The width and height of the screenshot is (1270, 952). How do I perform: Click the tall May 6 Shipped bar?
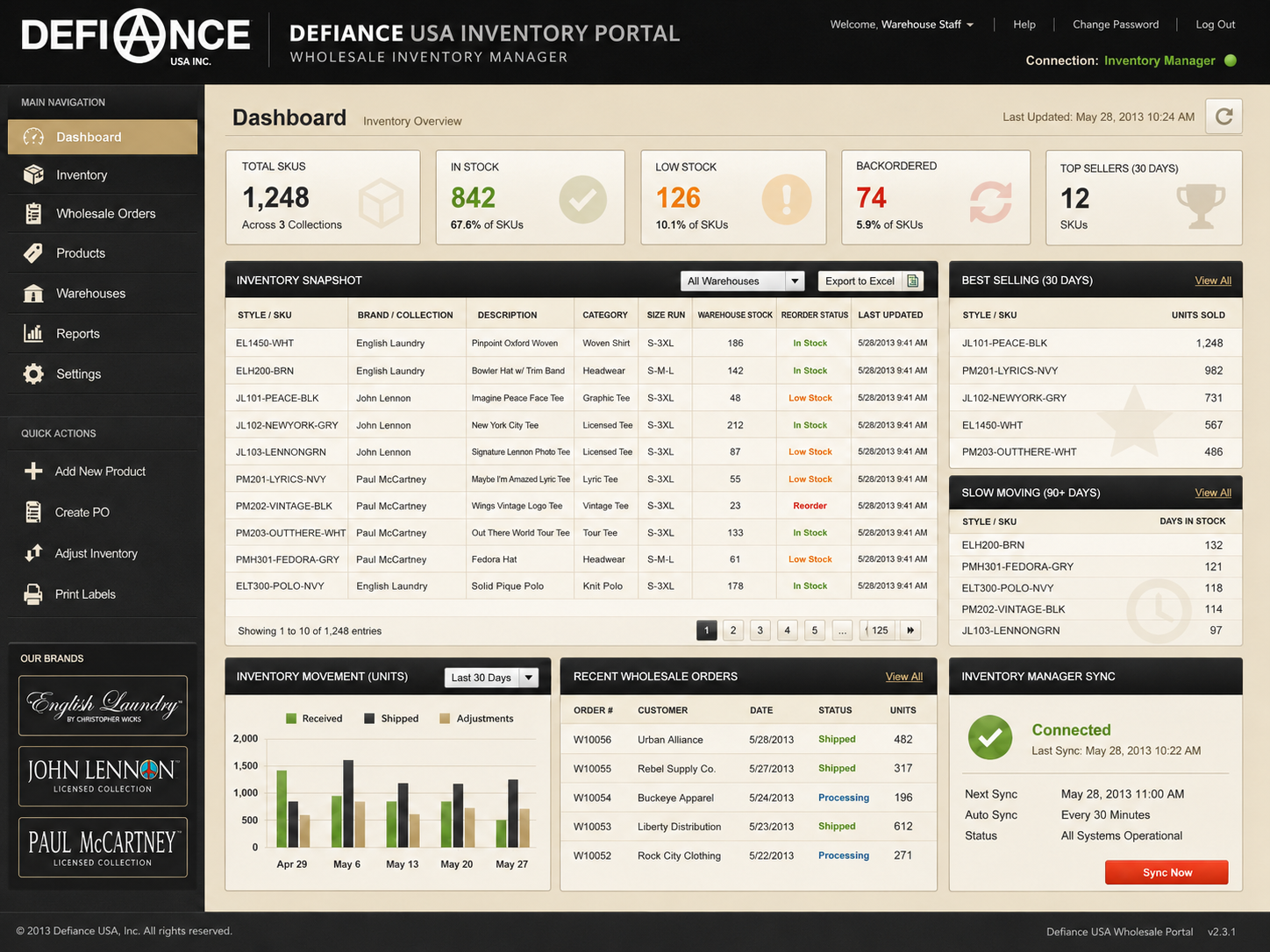pyautogui.click(x=348, y=803)
